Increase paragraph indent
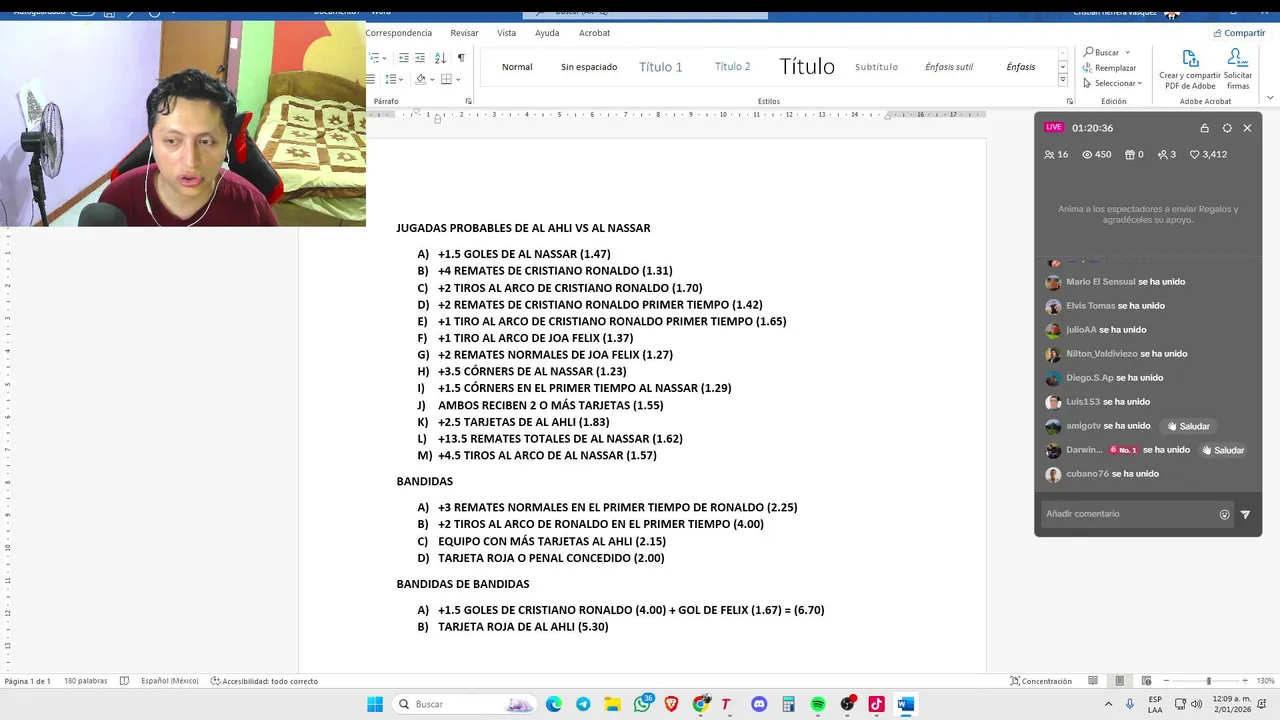Image resolution: width=1280 pixels, height=720 pixels. [x=420, y=58]
